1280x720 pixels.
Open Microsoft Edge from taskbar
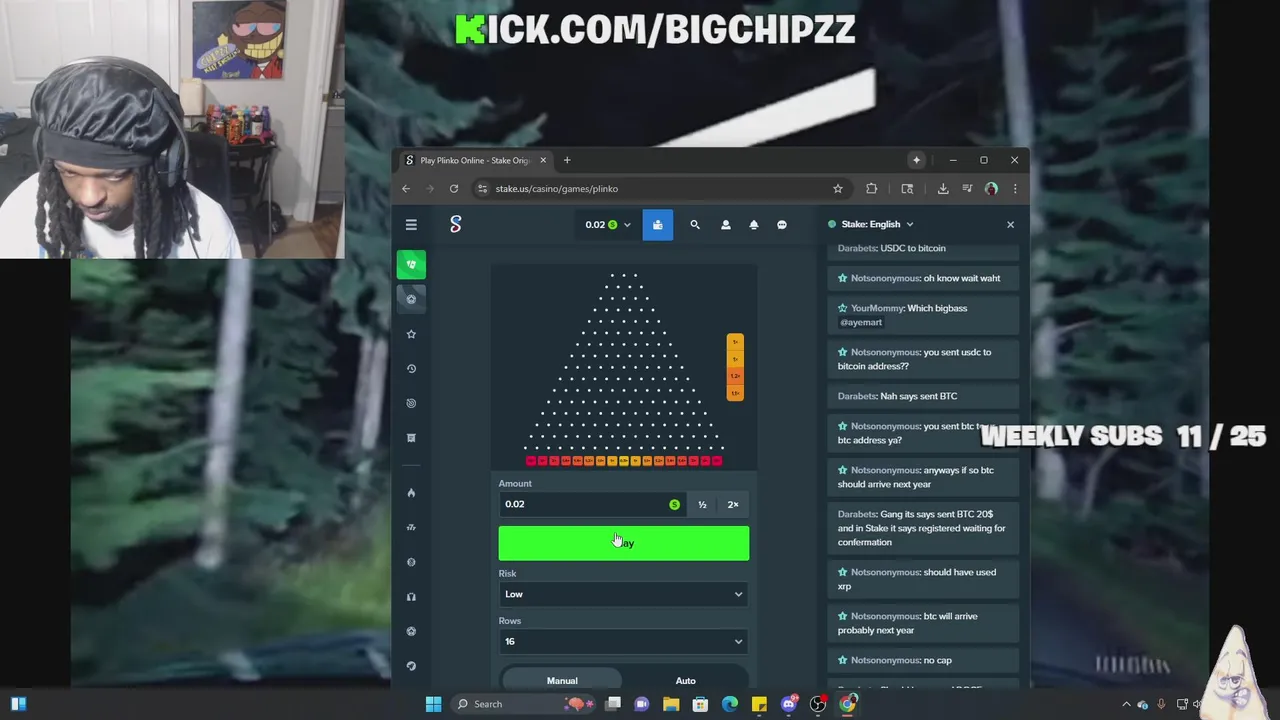click(x=730, y=704)
